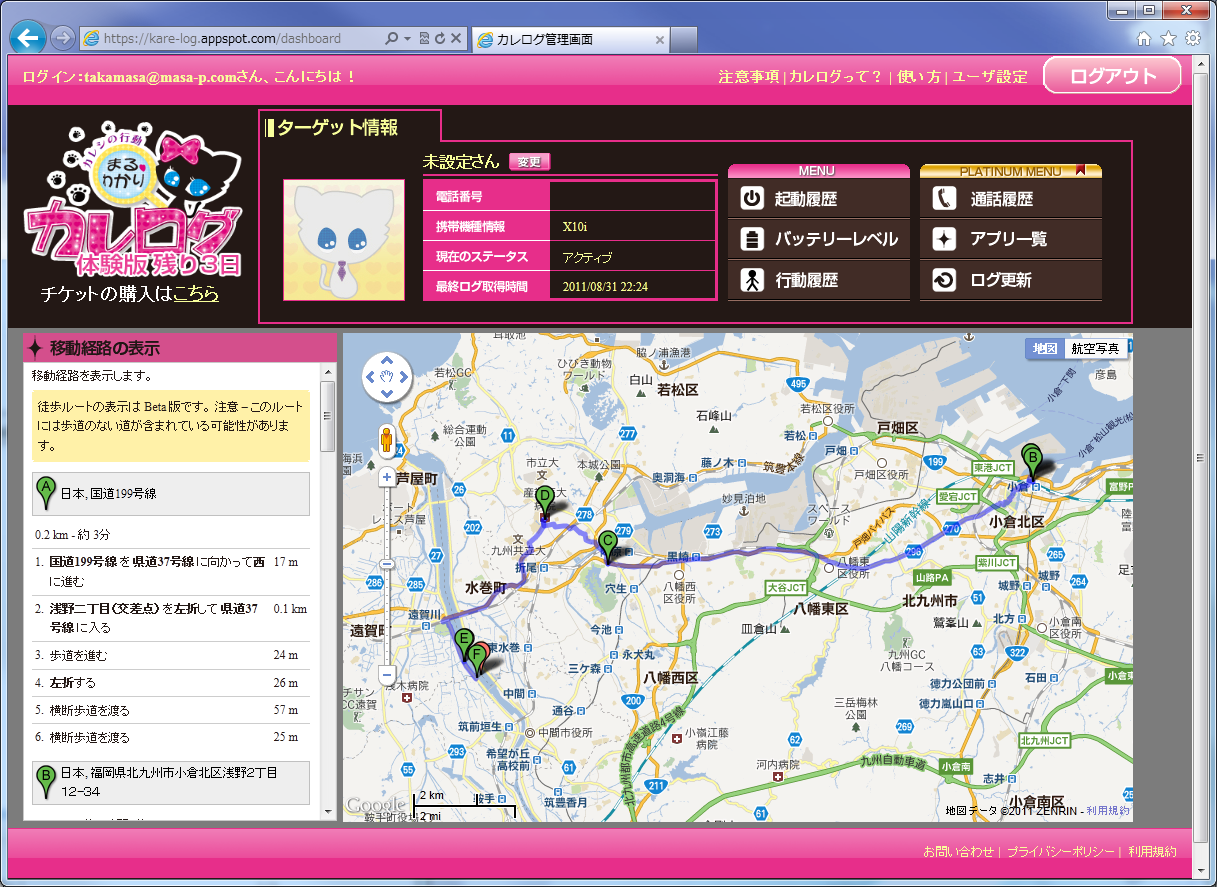Open the ユーザ設定 link
The width and height of the screenshot is (1217, 888).
pos(989,77)
